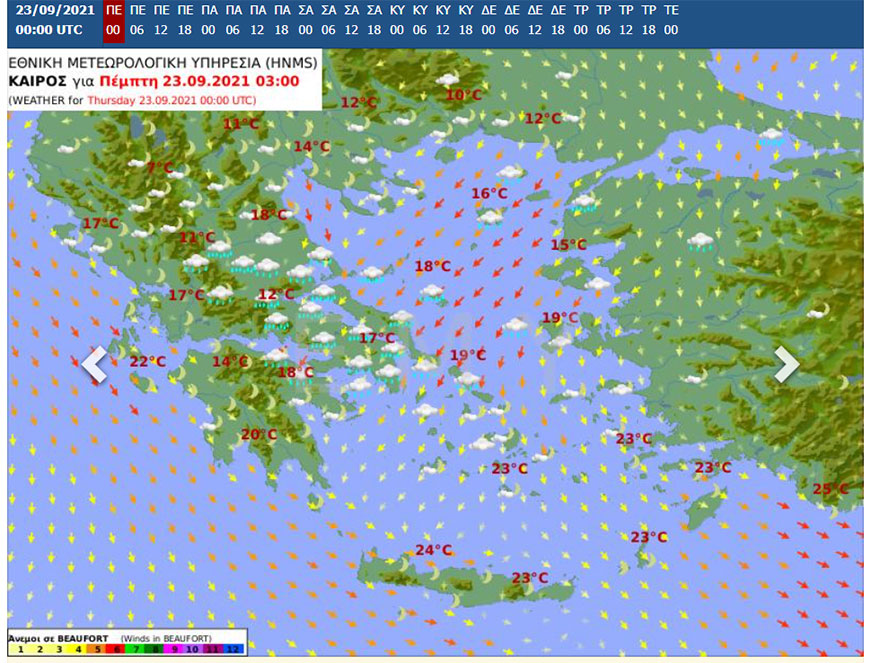
Task: Click the 24°C temperature label above Crete
Action: [434, 550]
